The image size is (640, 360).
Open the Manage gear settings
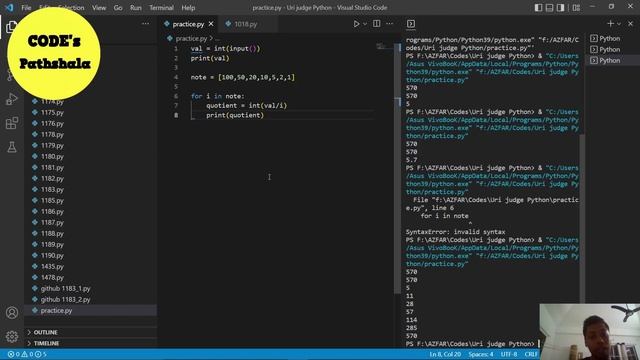point(11,336)
